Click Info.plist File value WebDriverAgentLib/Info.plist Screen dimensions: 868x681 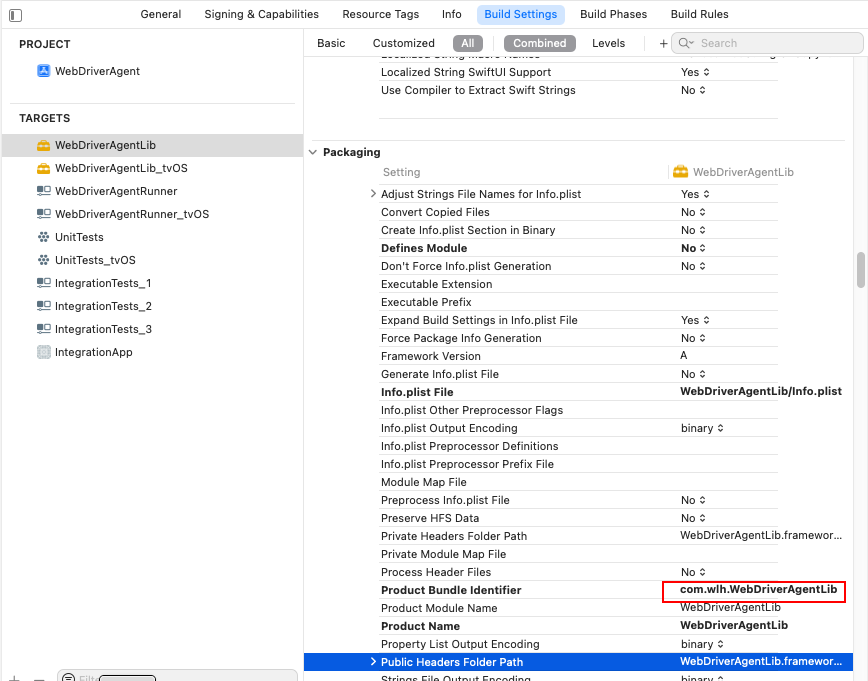pos(761,391)
